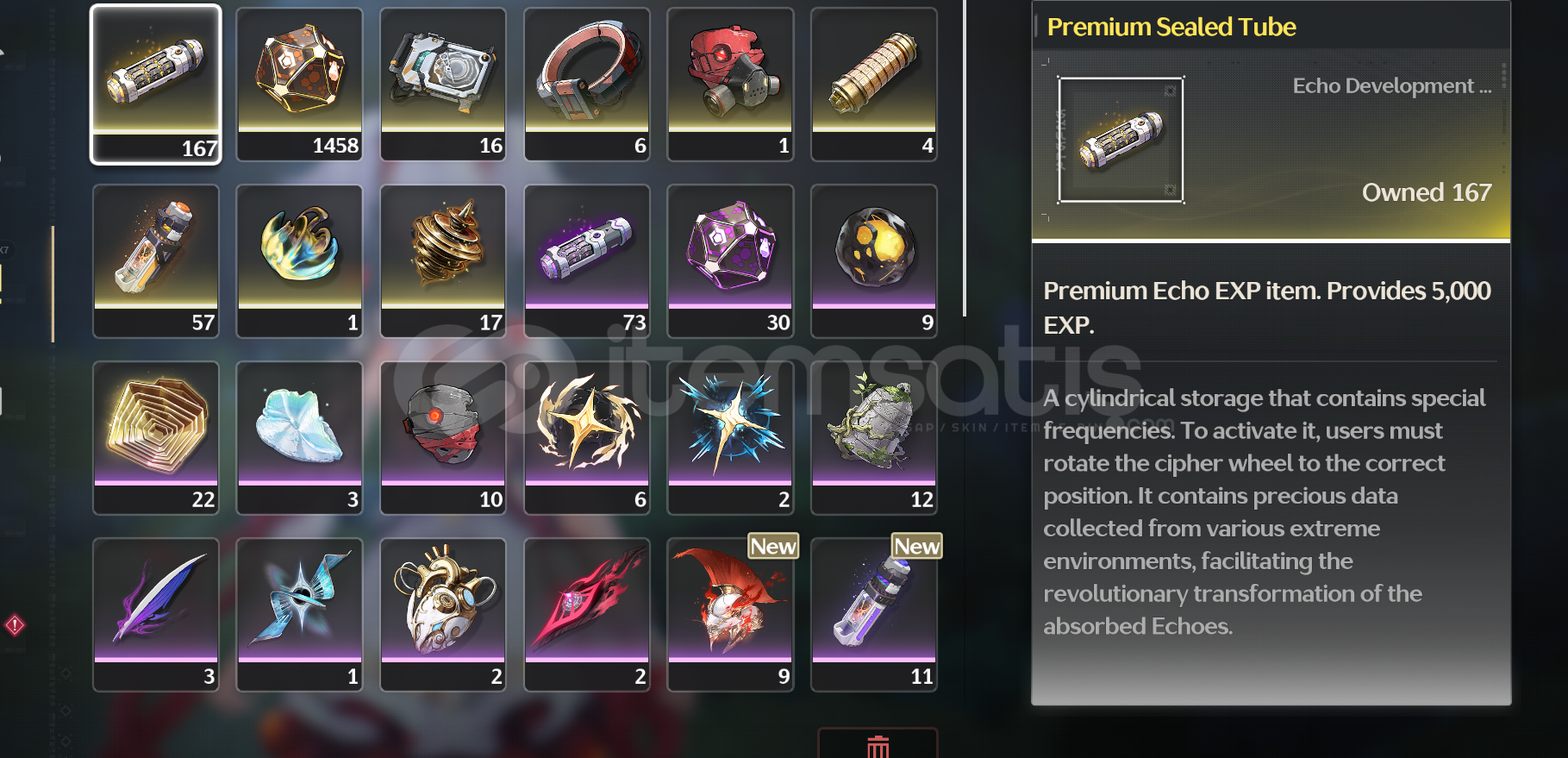
Task: Select the orange polyhedron item with count 1458
Action: click(x=299, y=85)
